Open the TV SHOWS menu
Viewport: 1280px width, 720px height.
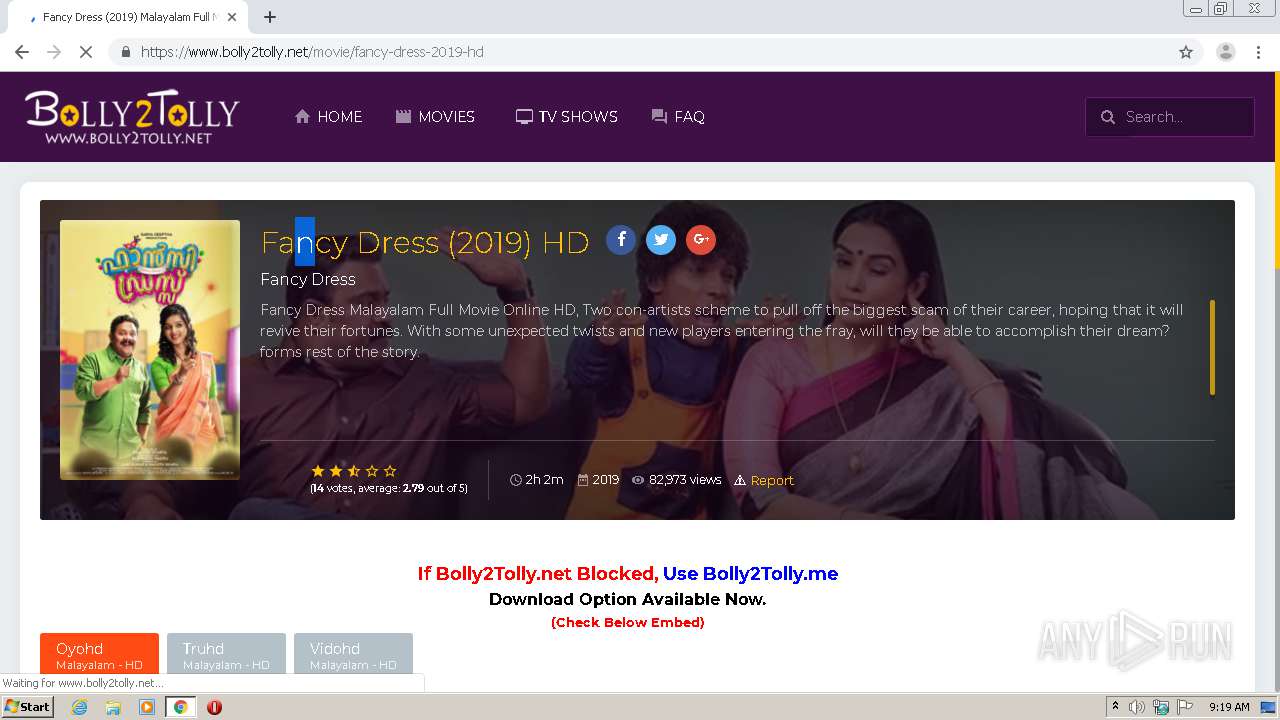point(567,117)
